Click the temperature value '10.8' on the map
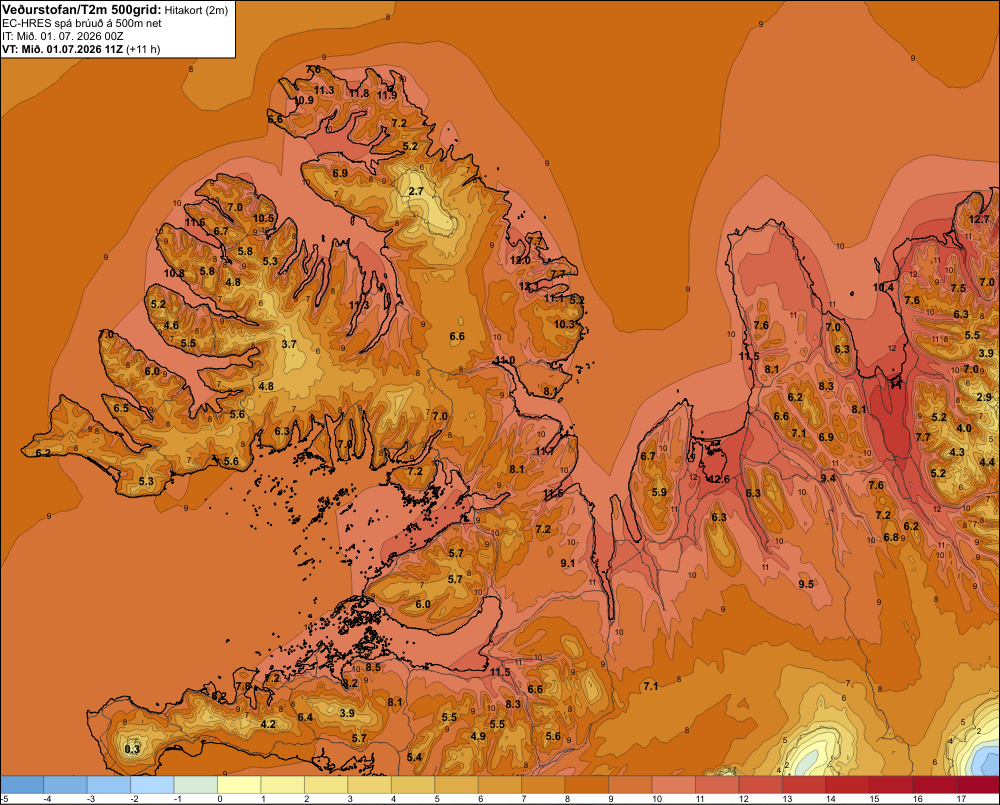 [x=174, y=273]
